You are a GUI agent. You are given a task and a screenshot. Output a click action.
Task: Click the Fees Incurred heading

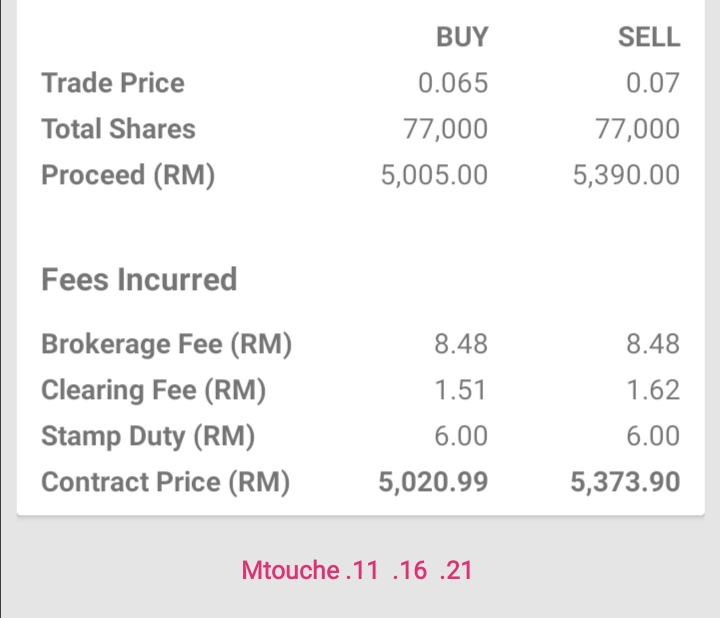pyautogui.click(x=139, y=279)
